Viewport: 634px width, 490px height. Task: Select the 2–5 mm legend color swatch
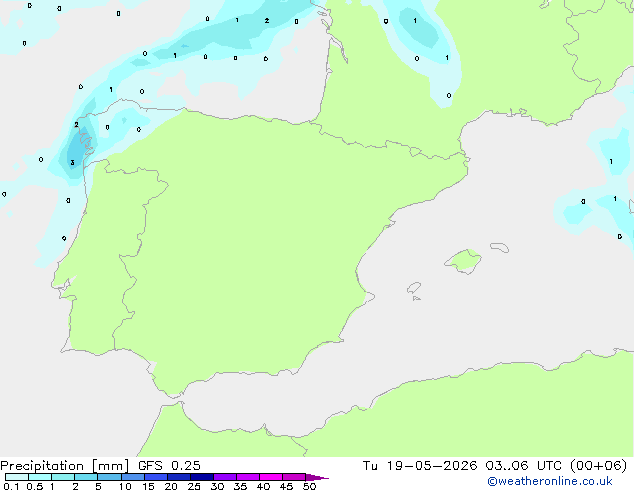[x=86, y=477]
